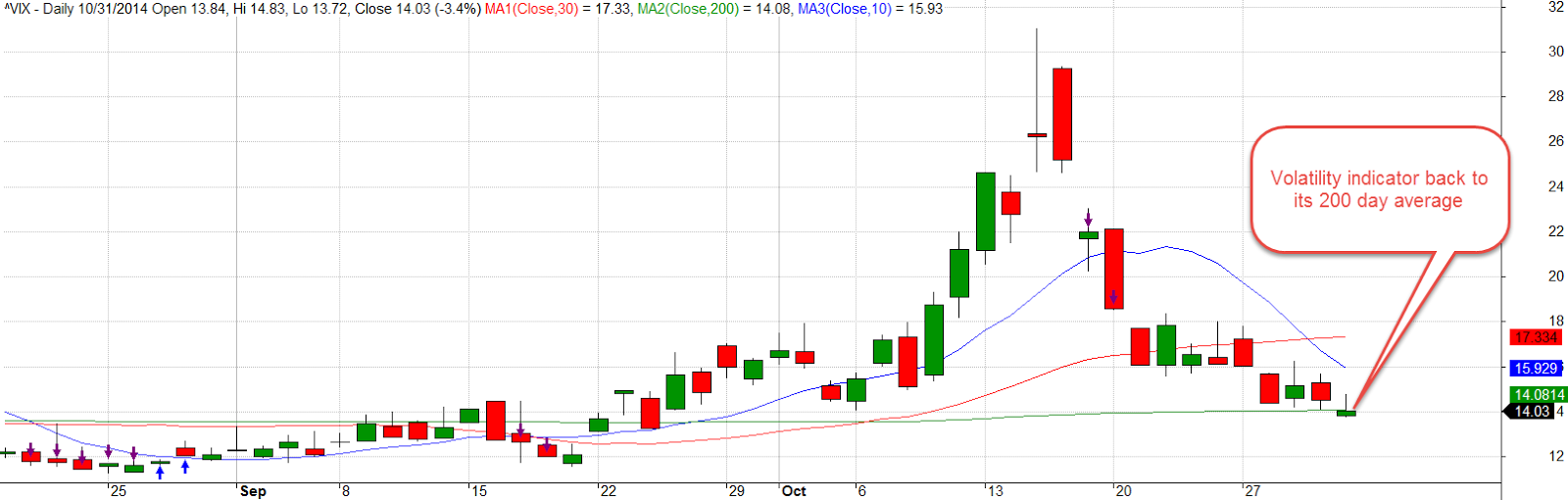This screenshot has width=1568, height=500.
Task: Click the purple down arrow above the green candle near 22
Action: click(1088, 218)
